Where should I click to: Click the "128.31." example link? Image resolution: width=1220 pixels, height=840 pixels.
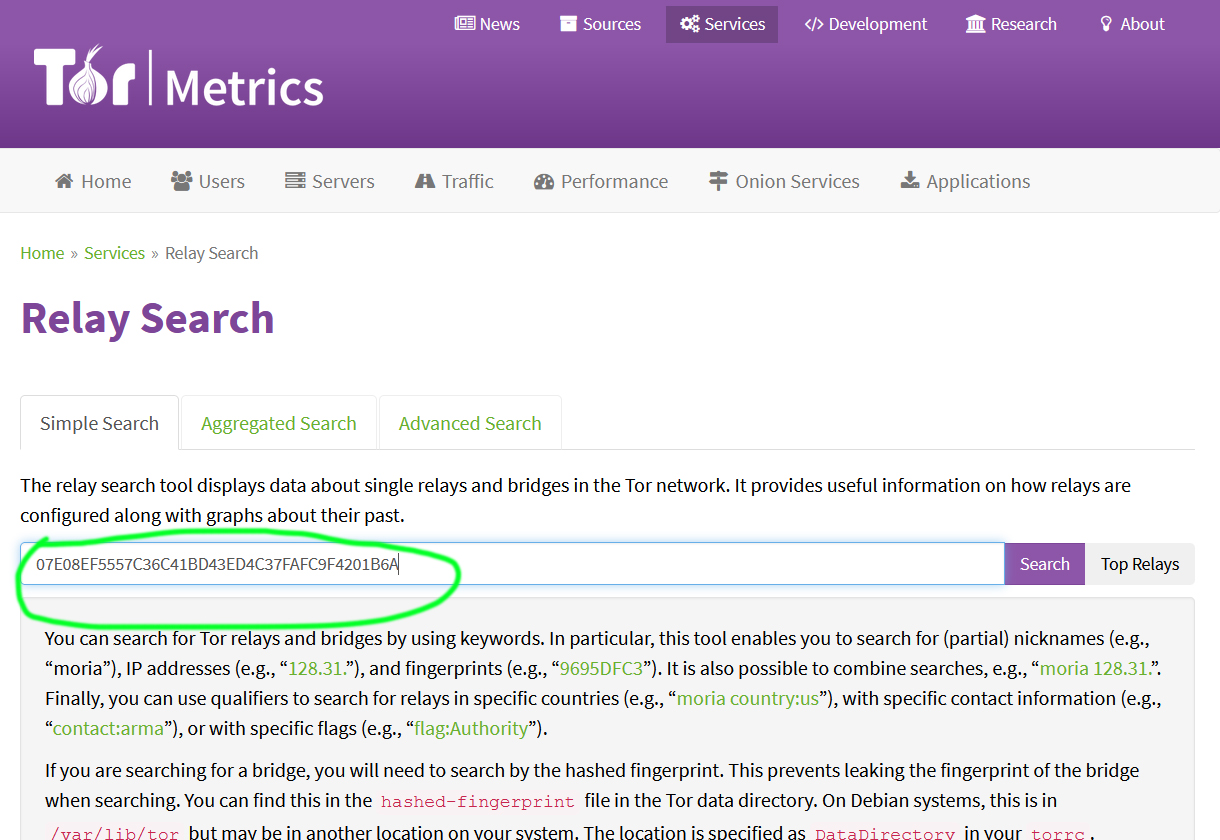point(318,668)
